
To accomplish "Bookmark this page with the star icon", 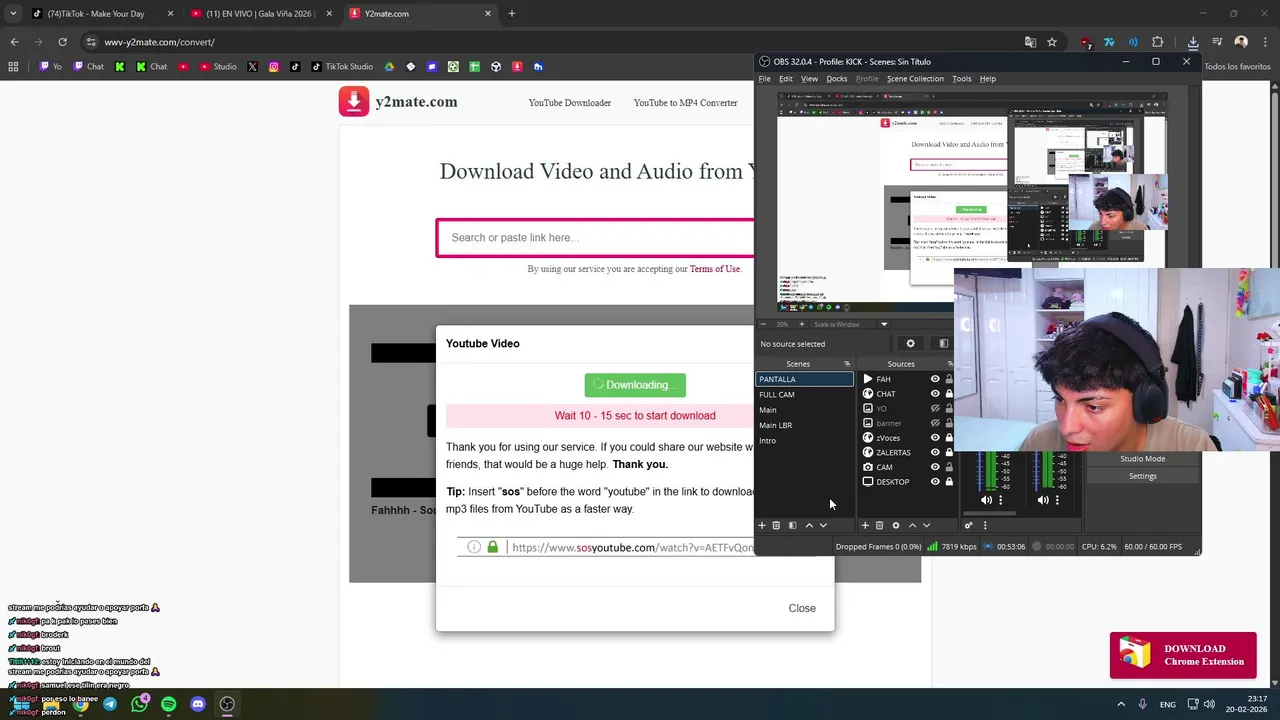I will click(1052, 42).
